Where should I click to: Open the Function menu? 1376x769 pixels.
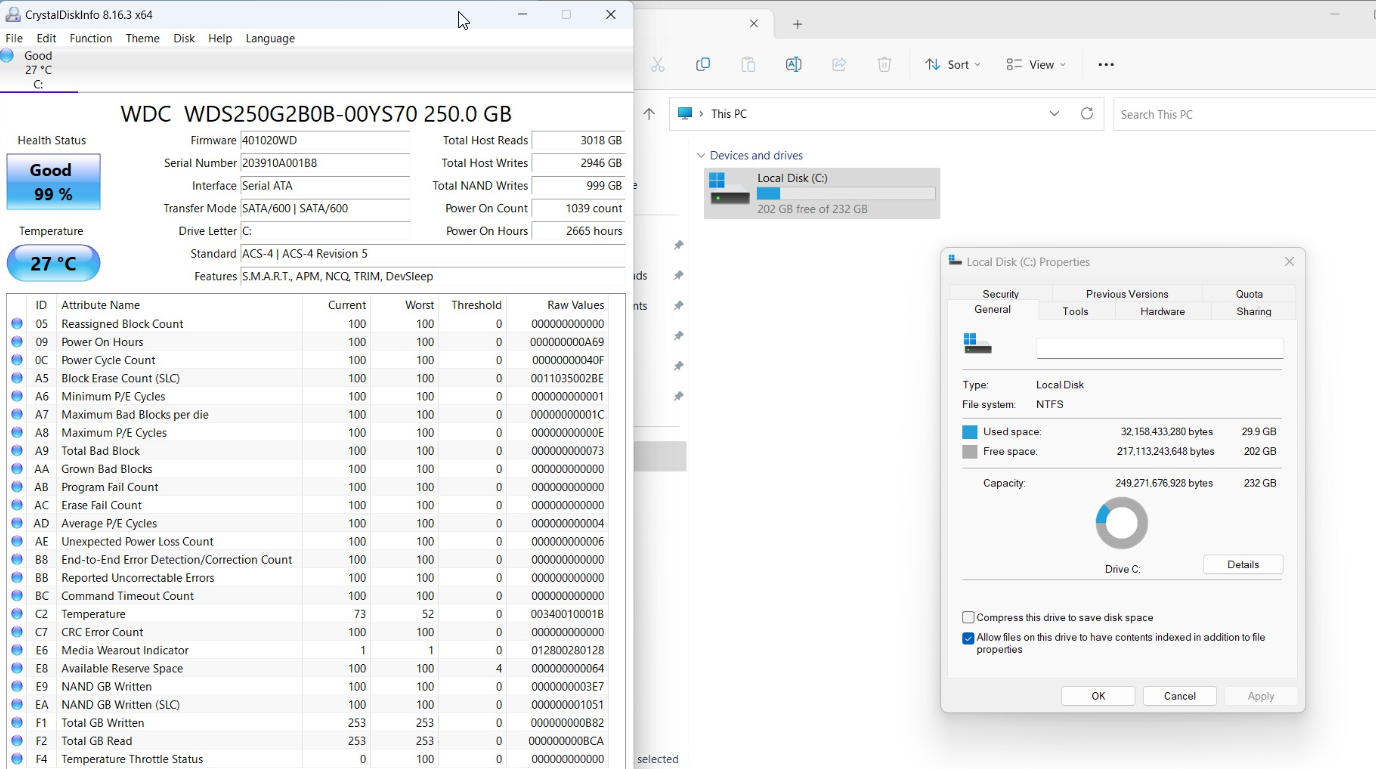[x=91, y=38]
